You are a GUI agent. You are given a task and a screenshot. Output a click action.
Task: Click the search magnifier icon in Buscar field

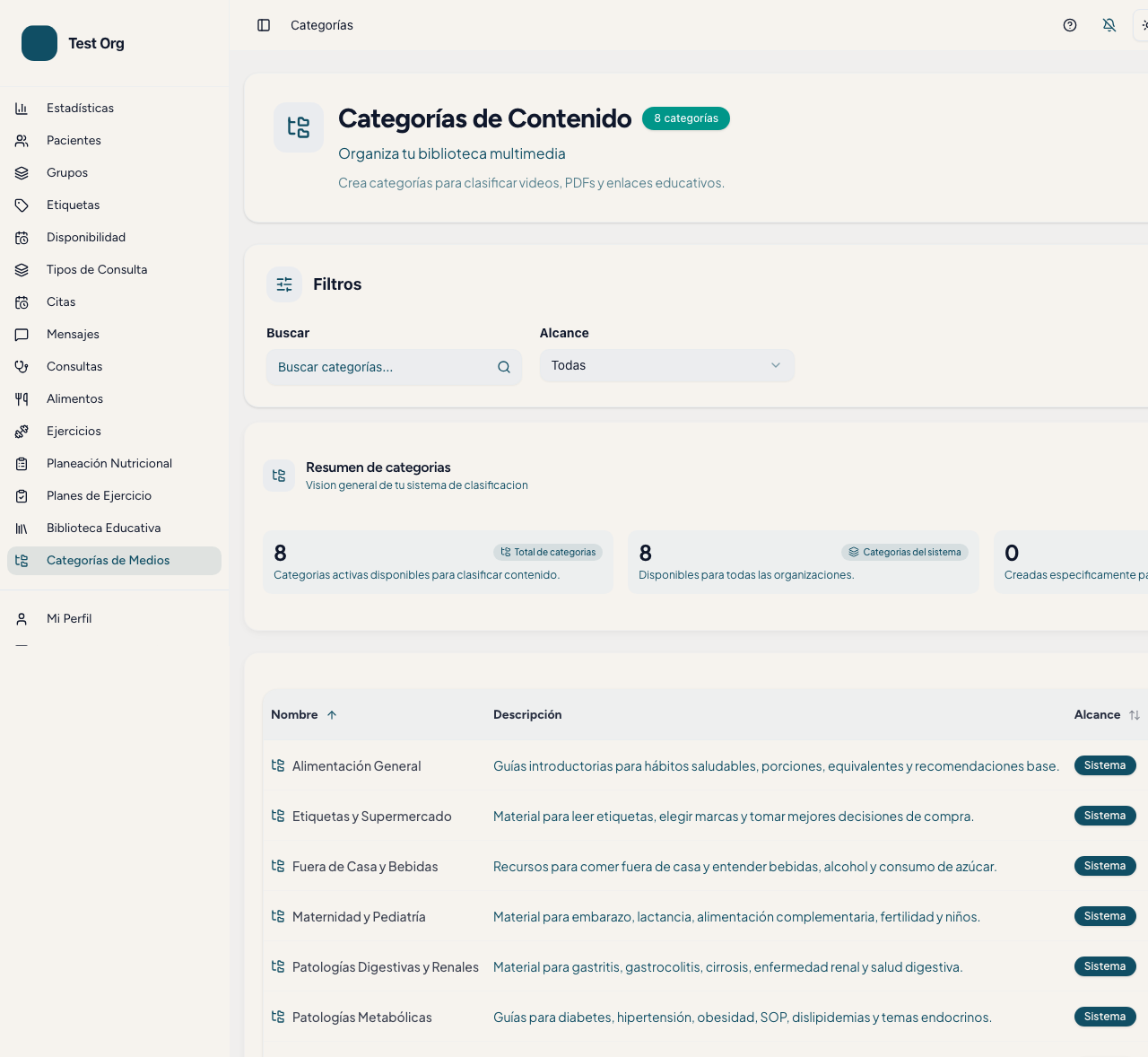[504, 367]
